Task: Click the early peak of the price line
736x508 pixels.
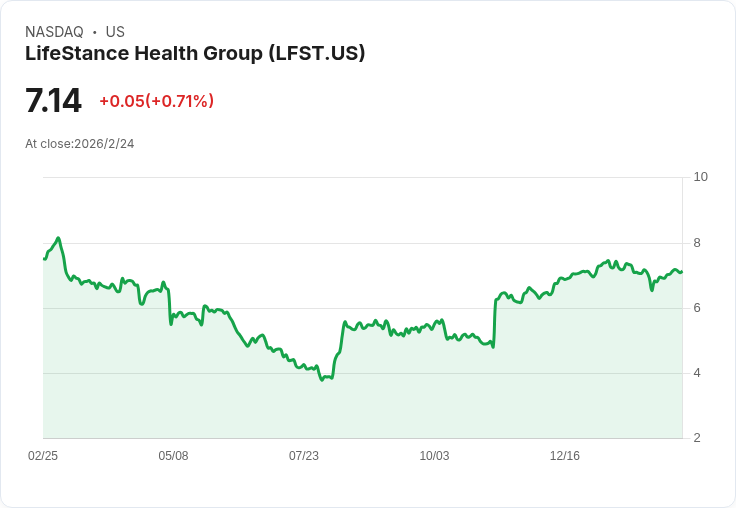Action: click(x=59, y=238)
